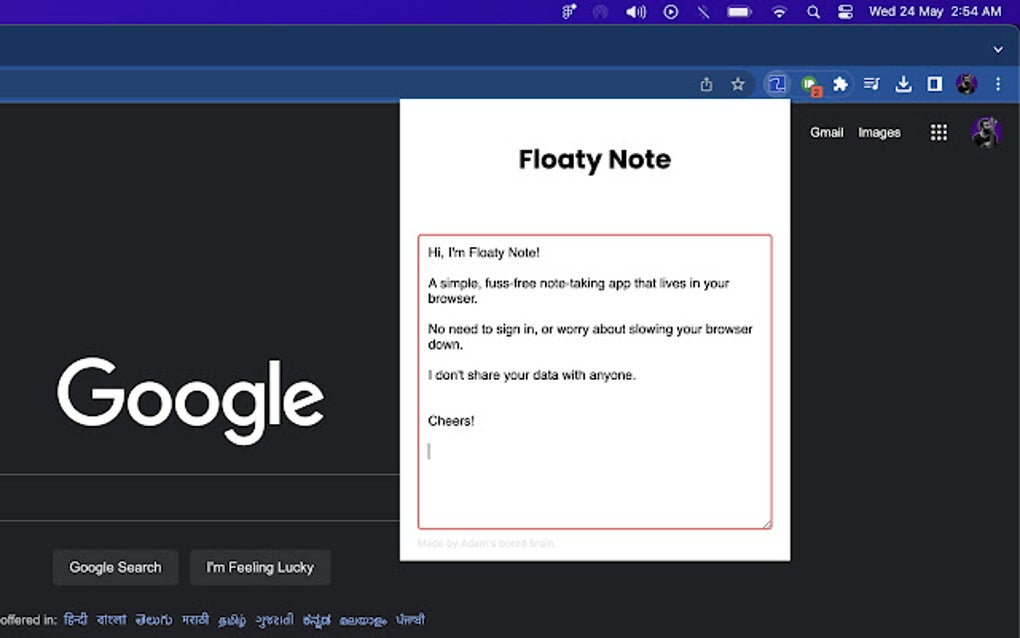Click the I'm Feeling Lucky button
This screenshot has height=638, width=1020.
click(x=260, y=567)
